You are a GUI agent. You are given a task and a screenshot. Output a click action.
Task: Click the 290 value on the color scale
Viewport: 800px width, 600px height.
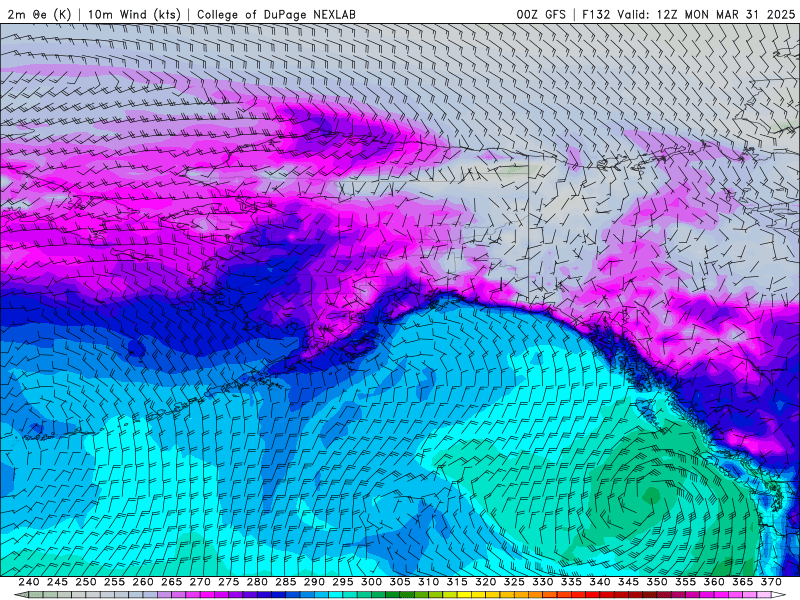click(x=314, y=582)
